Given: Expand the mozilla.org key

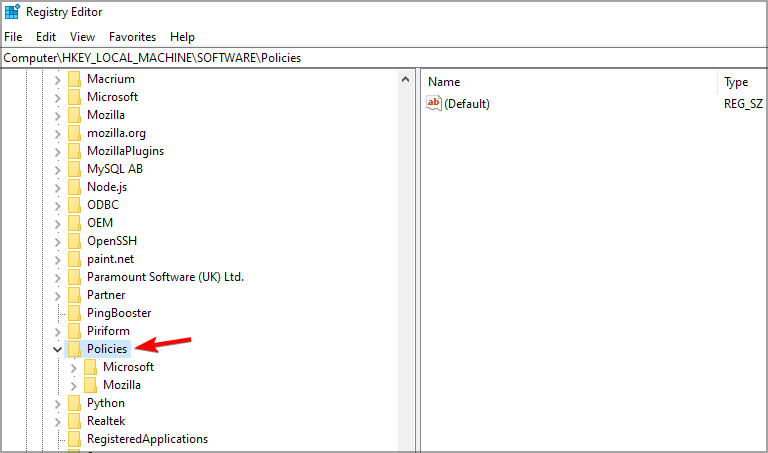Looking at the screenshot, I should click(x=57, y=134).
